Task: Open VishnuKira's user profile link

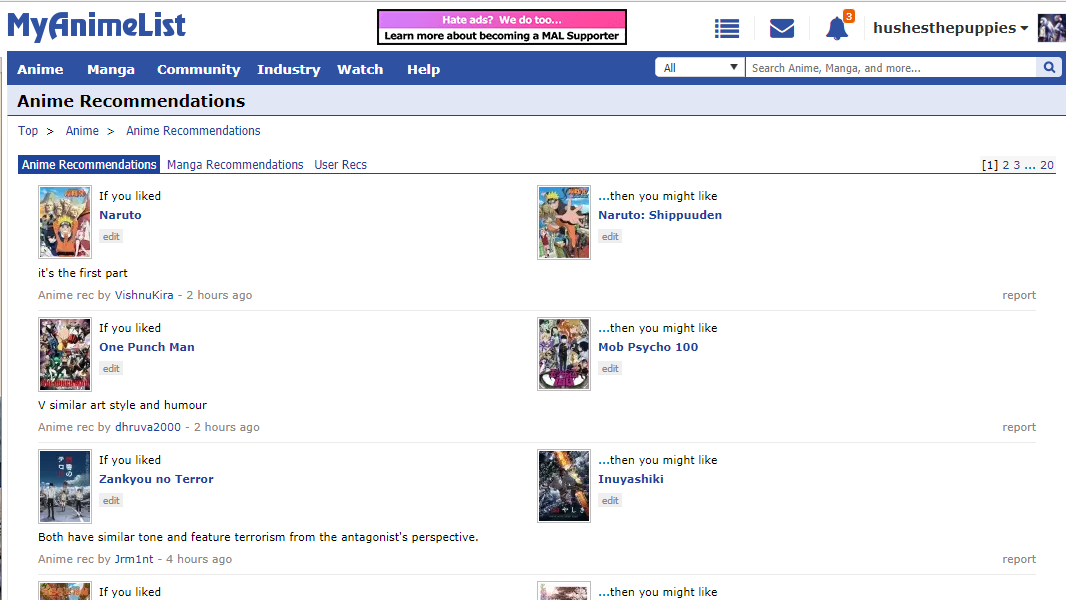Action: coord(144,295)
